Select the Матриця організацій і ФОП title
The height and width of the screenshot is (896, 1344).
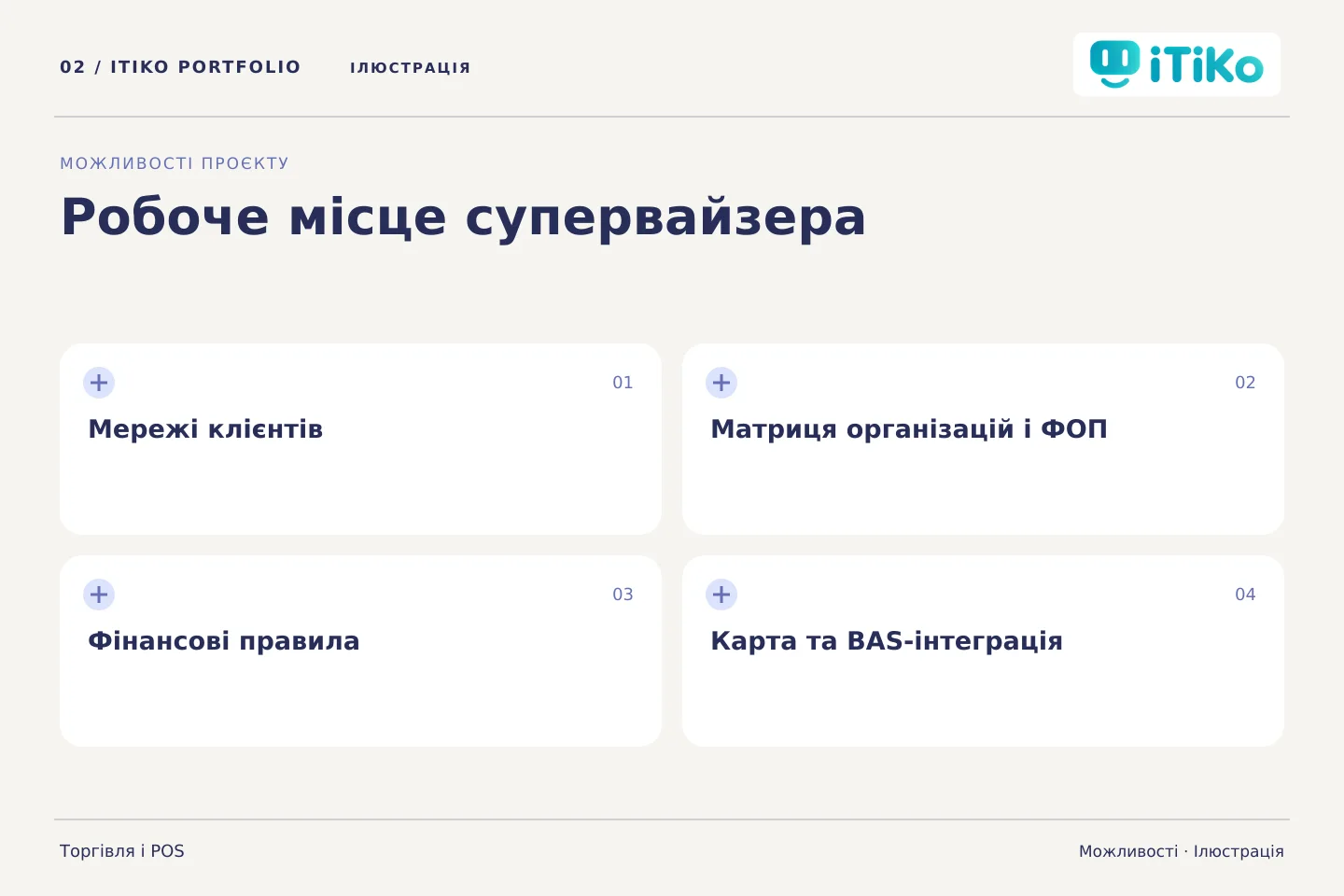(909, 429)
